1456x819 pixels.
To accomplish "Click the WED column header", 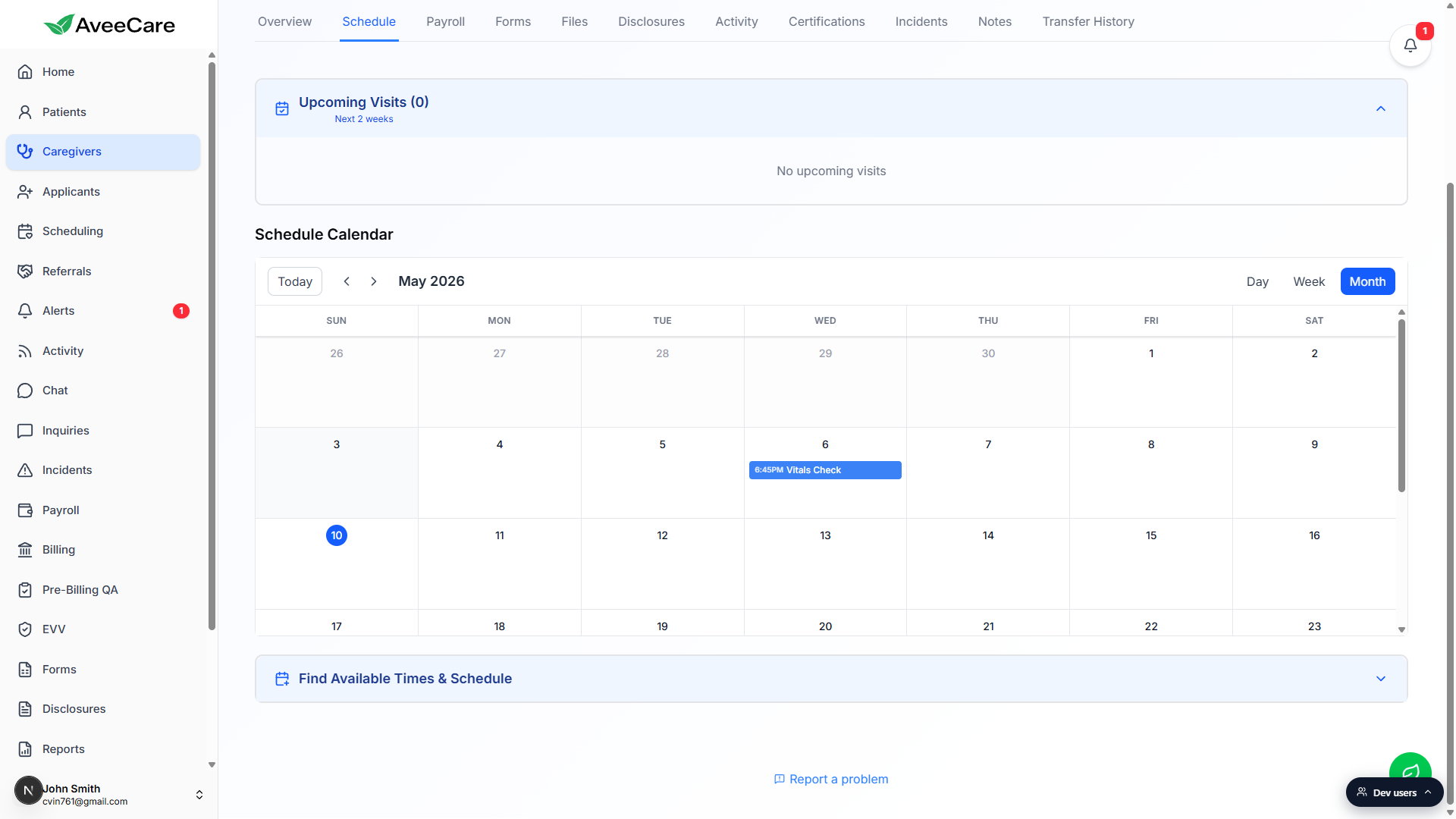I will click(825, 321).
